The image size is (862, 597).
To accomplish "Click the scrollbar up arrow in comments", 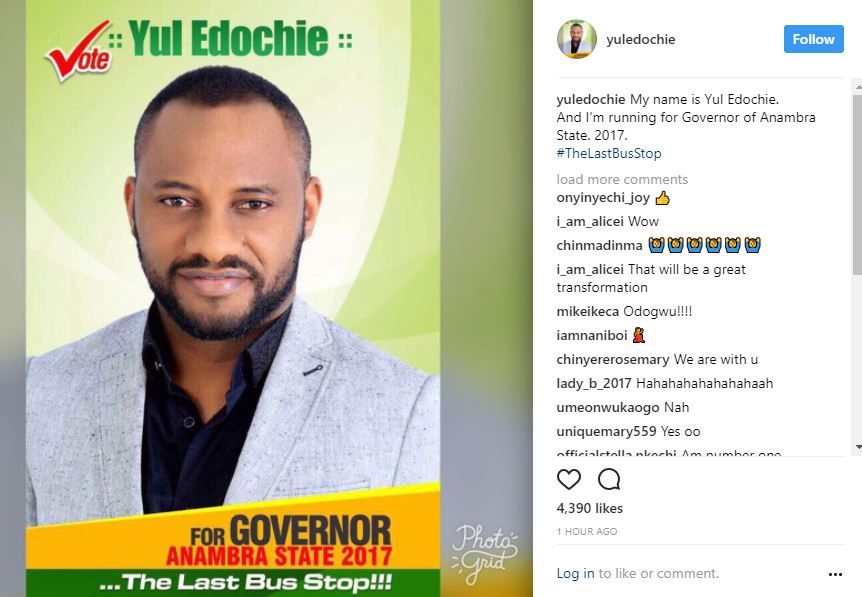I will pos(857,87).
